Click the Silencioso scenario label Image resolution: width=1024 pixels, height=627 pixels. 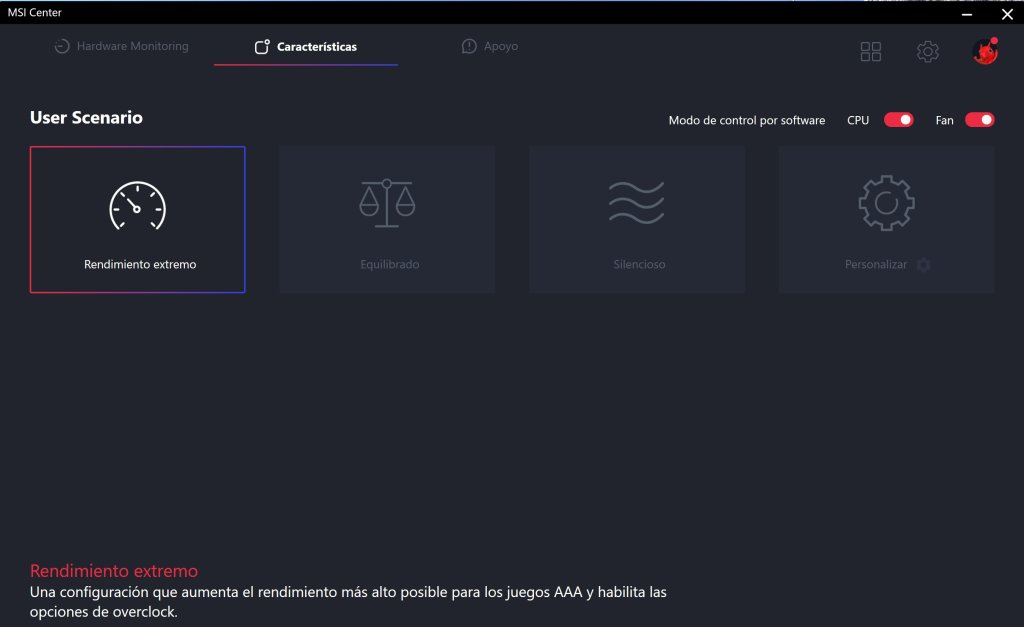coord(639,265)
